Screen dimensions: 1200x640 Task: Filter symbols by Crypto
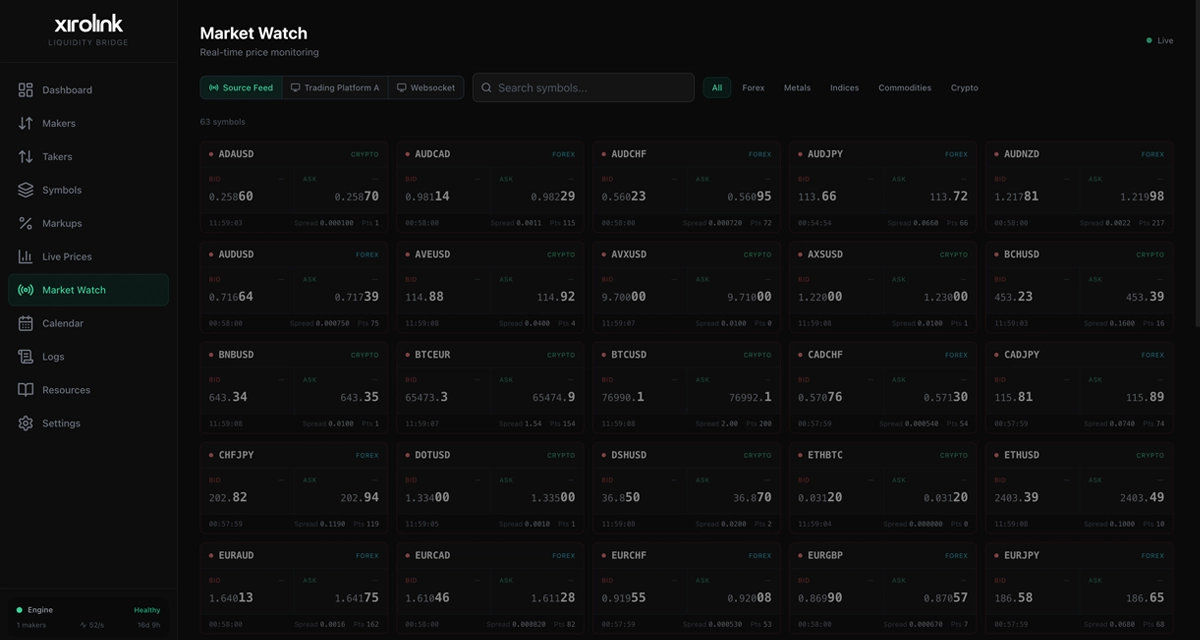pos(964,88)
